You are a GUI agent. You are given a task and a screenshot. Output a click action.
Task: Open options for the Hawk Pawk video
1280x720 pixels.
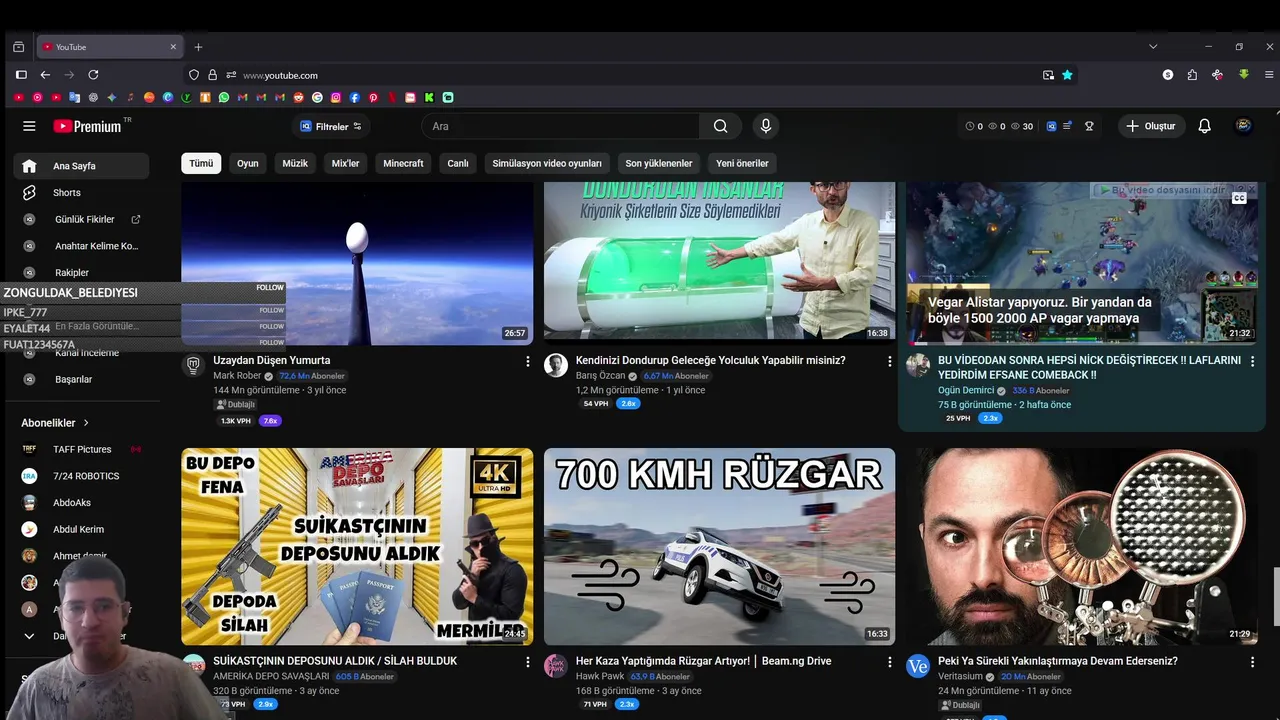[x=890, y=662]
